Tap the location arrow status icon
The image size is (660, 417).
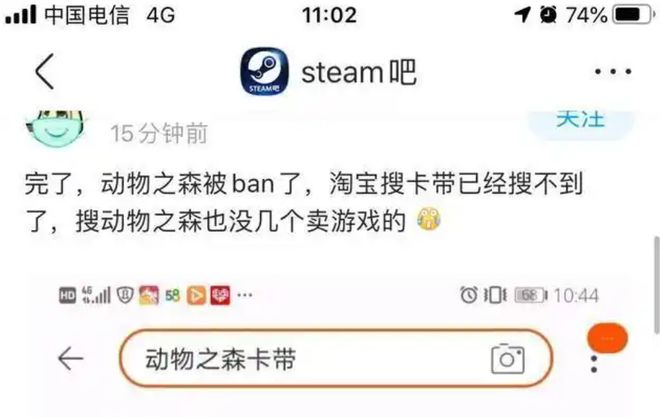pyautogui.click(x=522, y=15)
